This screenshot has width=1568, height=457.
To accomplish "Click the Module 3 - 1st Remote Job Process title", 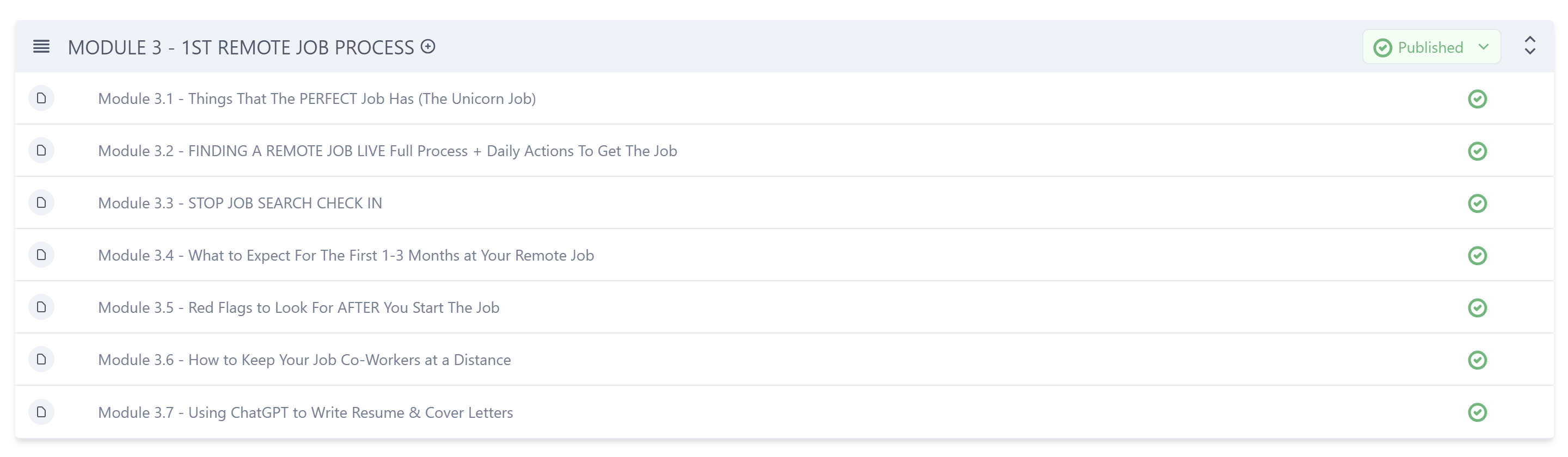I will pos(241,47).
